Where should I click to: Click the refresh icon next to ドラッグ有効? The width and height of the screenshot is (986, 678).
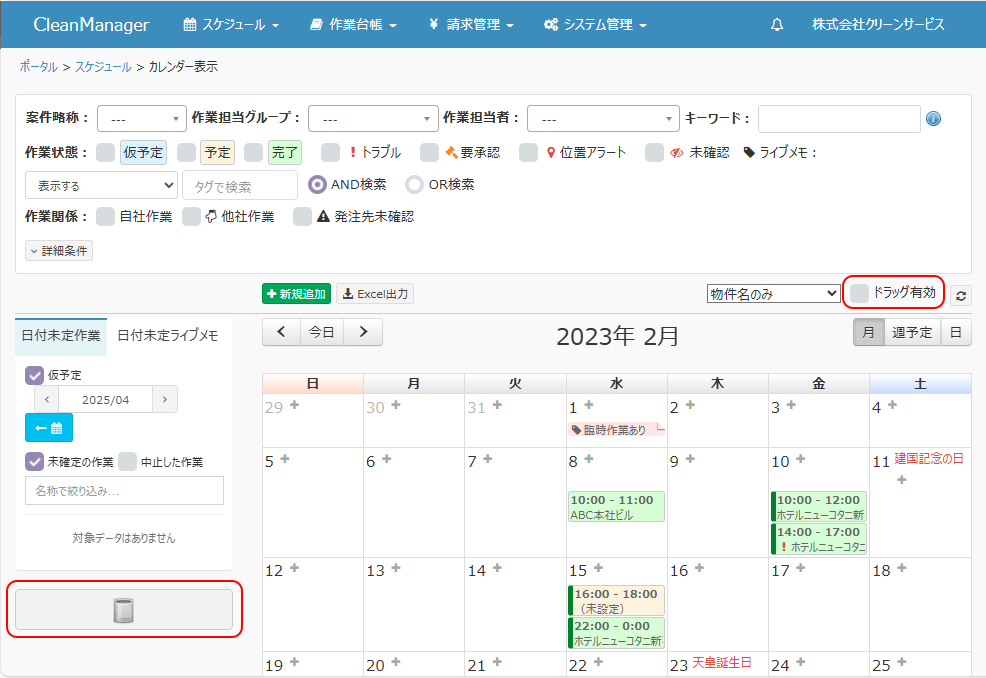[961, 295]
